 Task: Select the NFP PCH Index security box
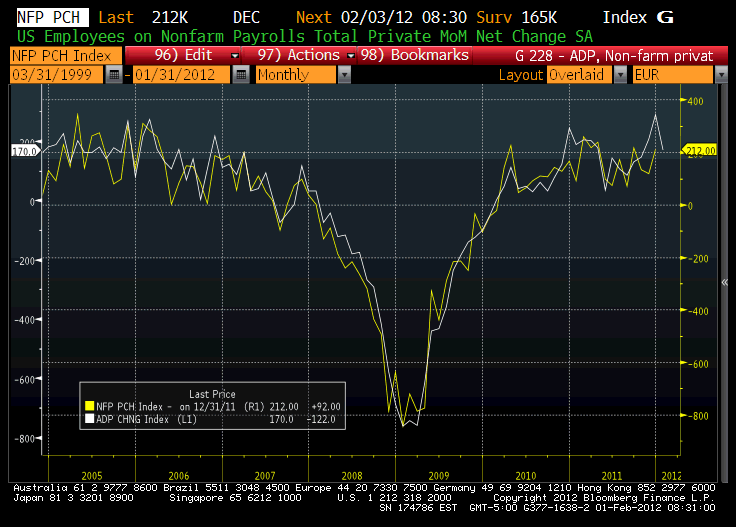(x=66, y=55)
